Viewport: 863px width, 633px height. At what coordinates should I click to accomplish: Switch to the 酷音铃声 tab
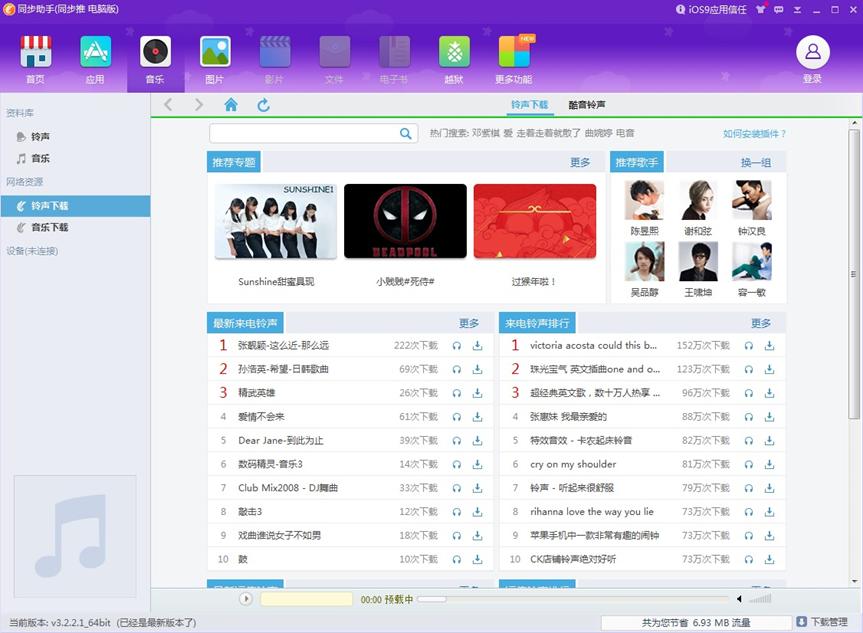click(x=587, y=105)
